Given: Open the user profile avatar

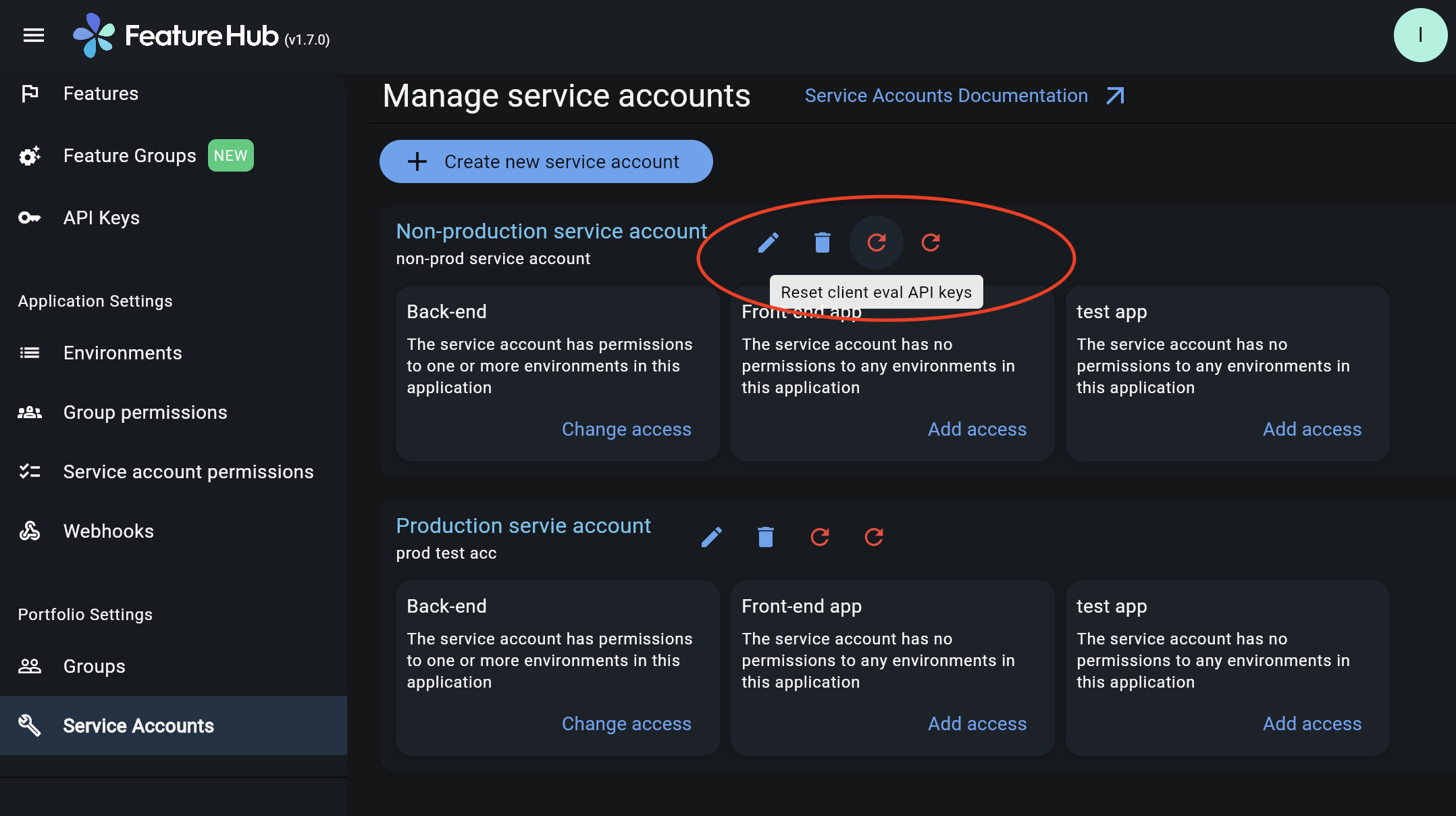Looking at the screenshot, I should [1420, 35].
